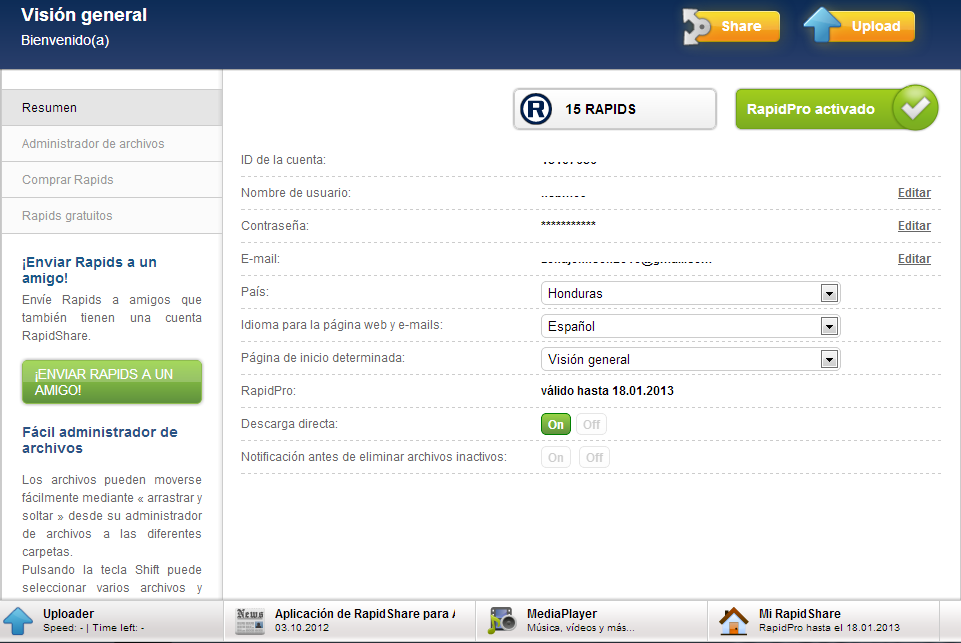
Task: Open Aplicación de RapidShare news item
Action: click(x=365, y=614)
